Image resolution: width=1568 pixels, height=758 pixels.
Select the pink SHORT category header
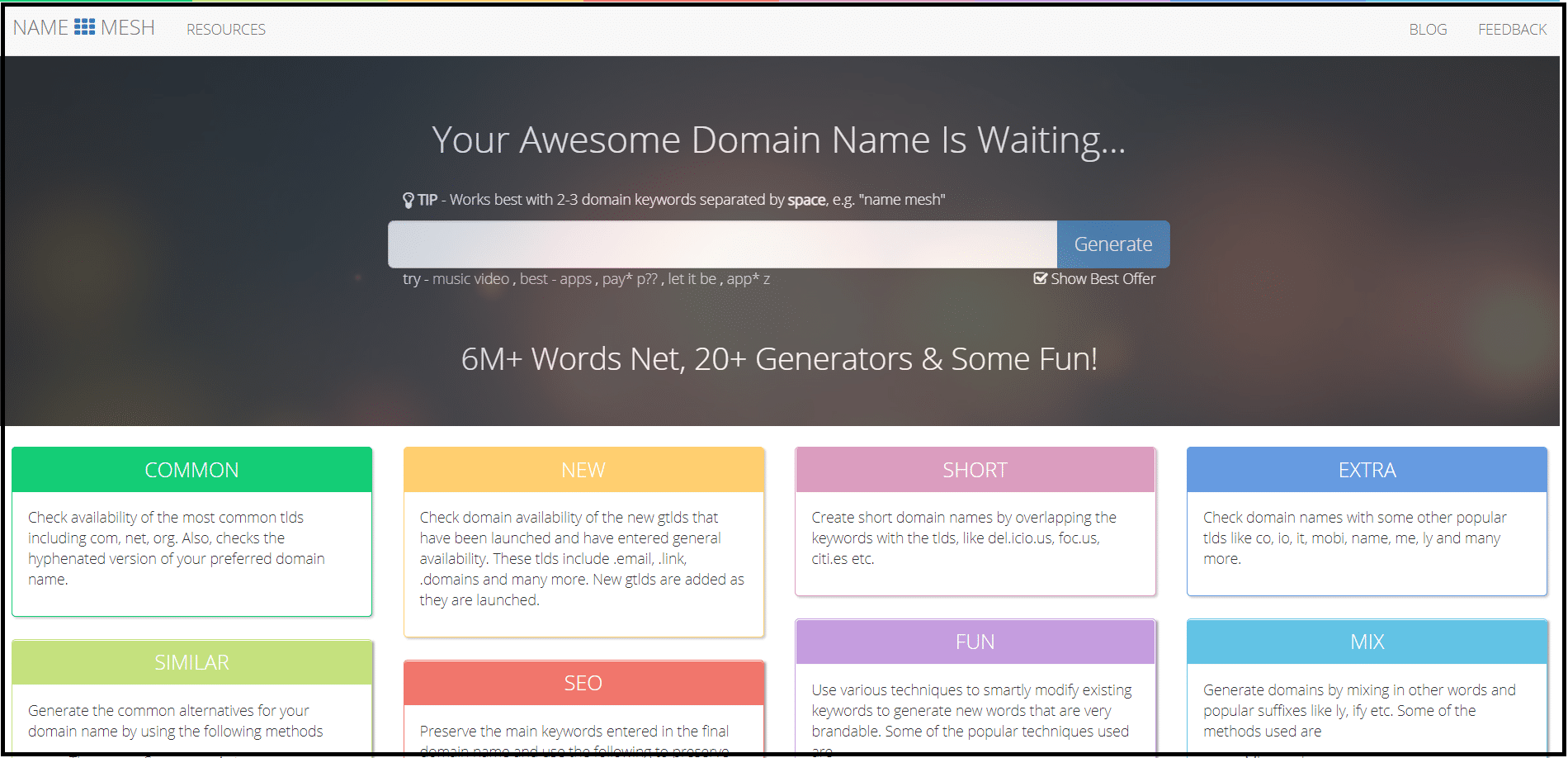[x=975, y=470]
